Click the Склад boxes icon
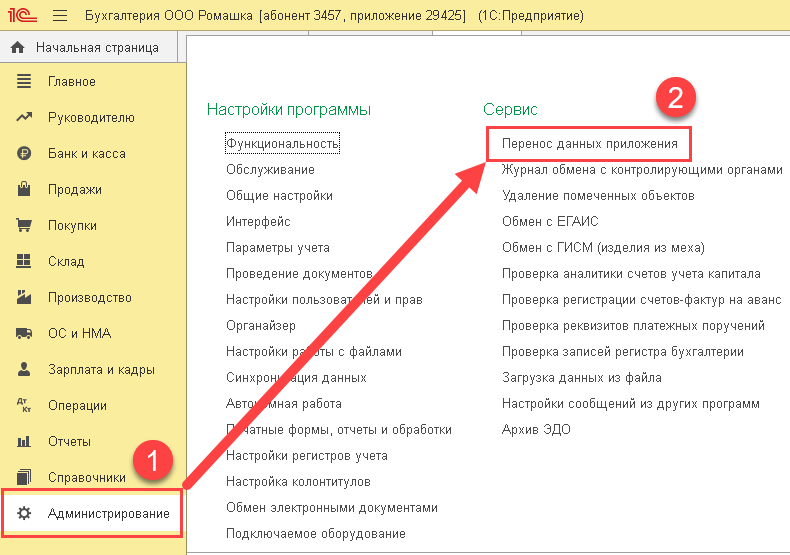The height and width of the screenshot is (555, 790). point(24,261)
